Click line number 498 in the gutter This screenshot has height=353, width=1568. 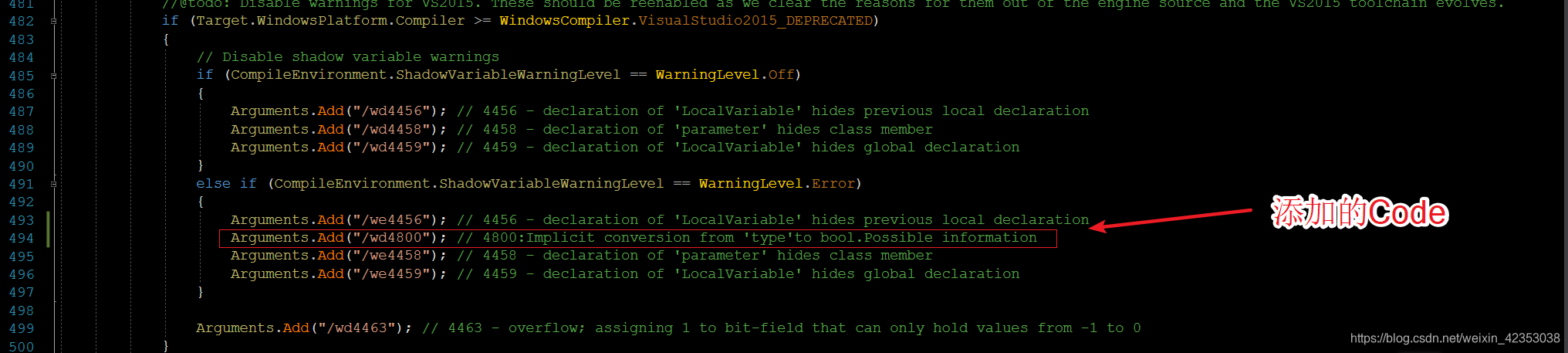(x=22, y=311)
